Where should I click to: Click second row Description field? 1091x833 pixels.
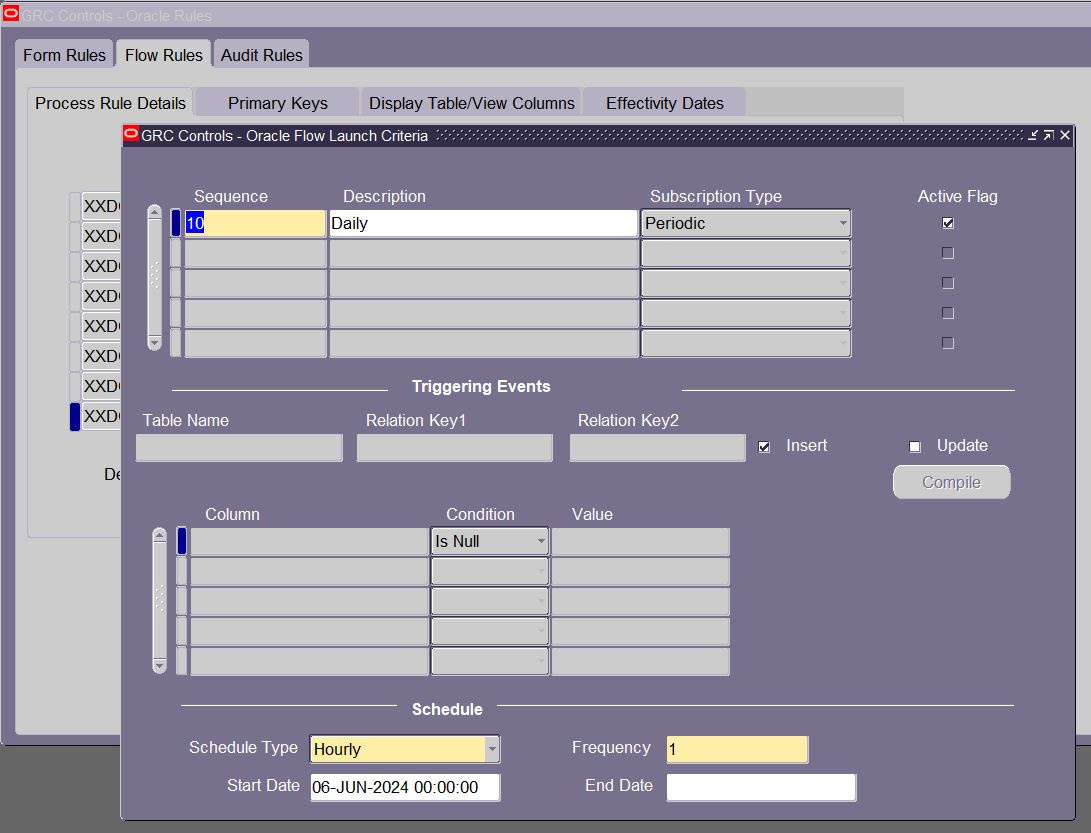[484, 253]
